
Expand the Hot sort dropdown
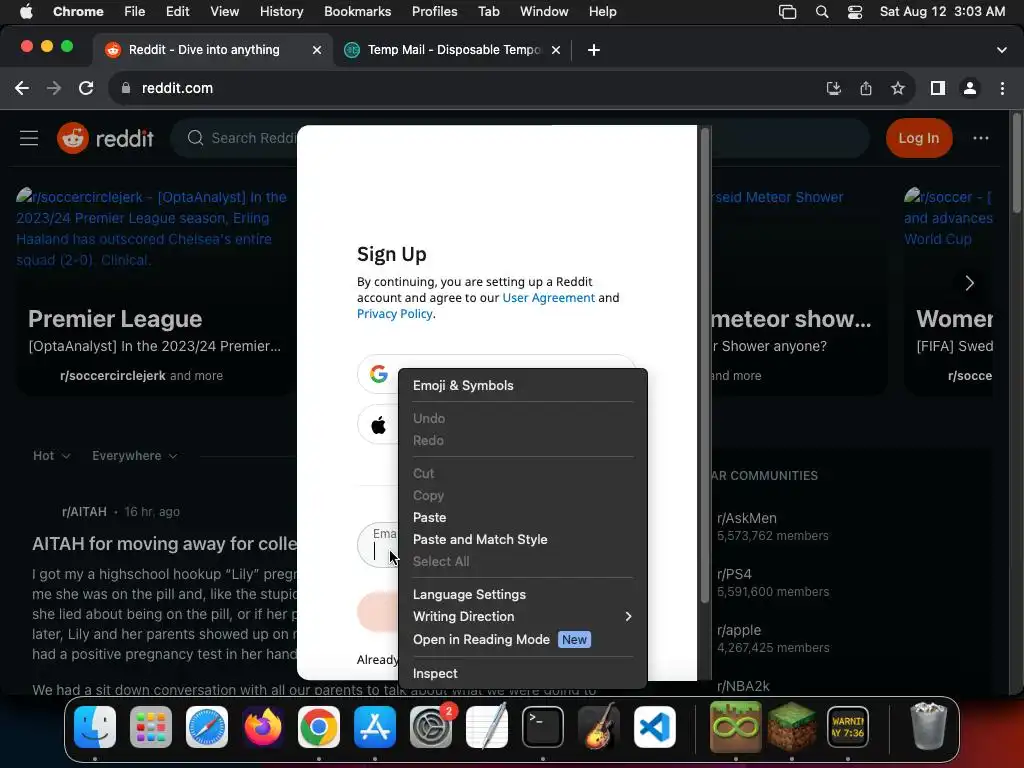tap(52, 456)
